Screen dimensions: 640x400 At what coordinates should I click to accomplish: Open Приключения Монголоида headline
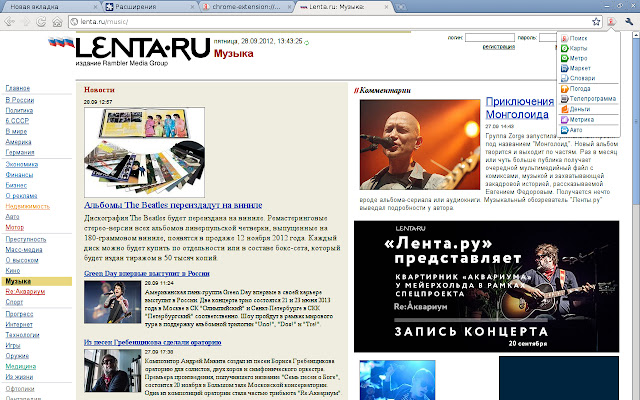[519, 108]
